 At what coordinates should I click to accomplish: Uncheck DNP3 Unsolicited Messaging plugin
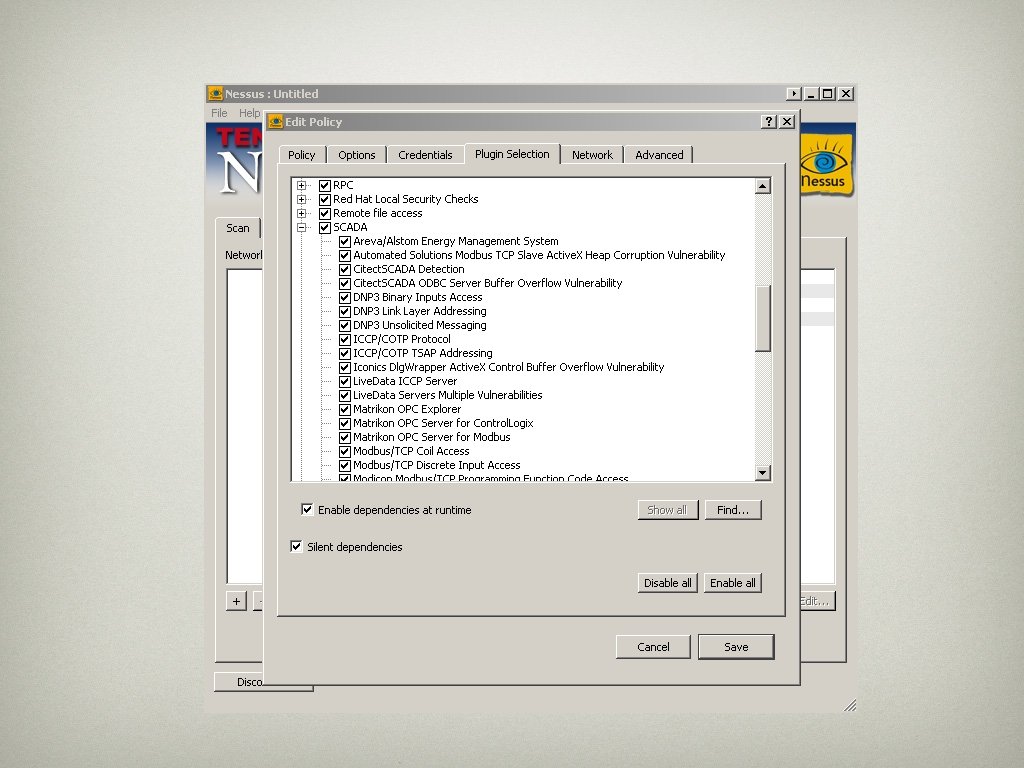click(x=345, y=325)
